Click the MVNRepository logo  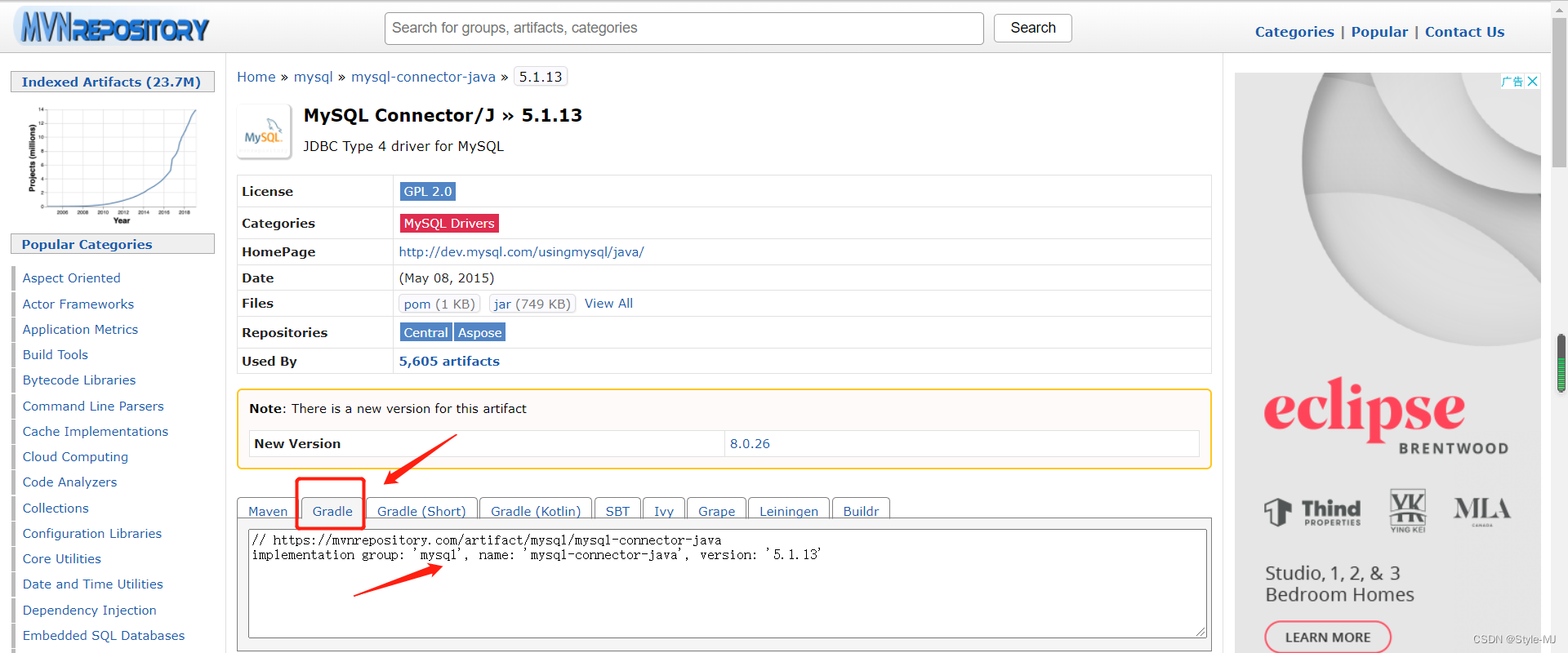tap(114, 27)
